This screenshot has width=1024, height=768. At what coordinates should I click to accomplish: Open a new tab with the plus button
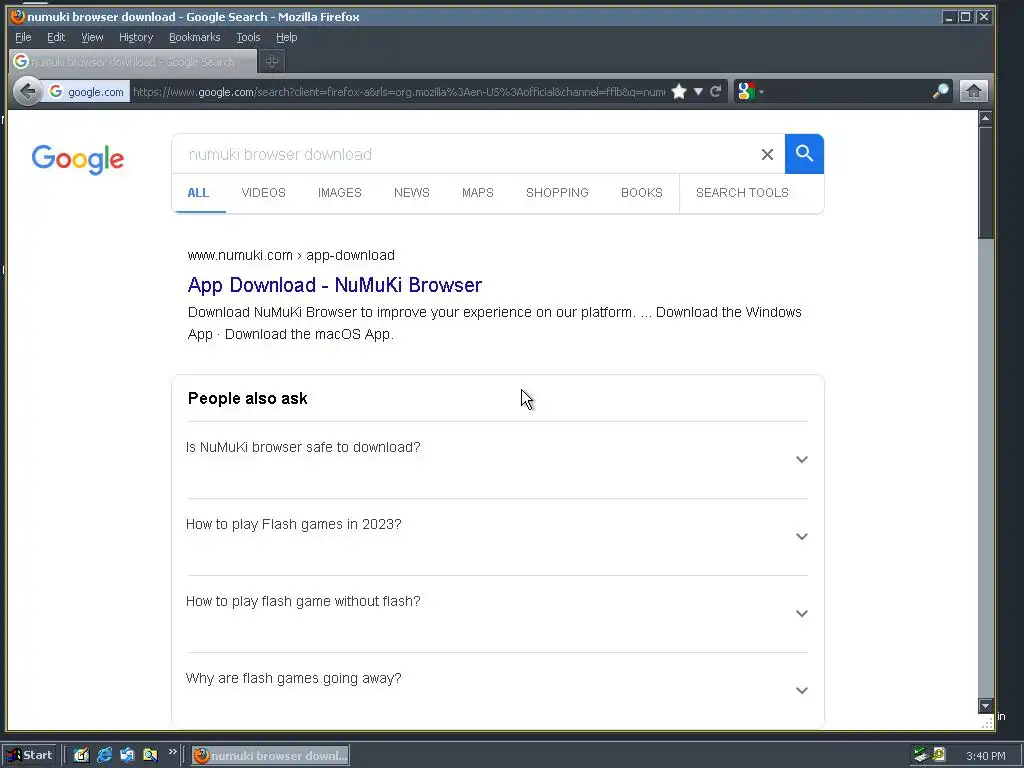272,61
